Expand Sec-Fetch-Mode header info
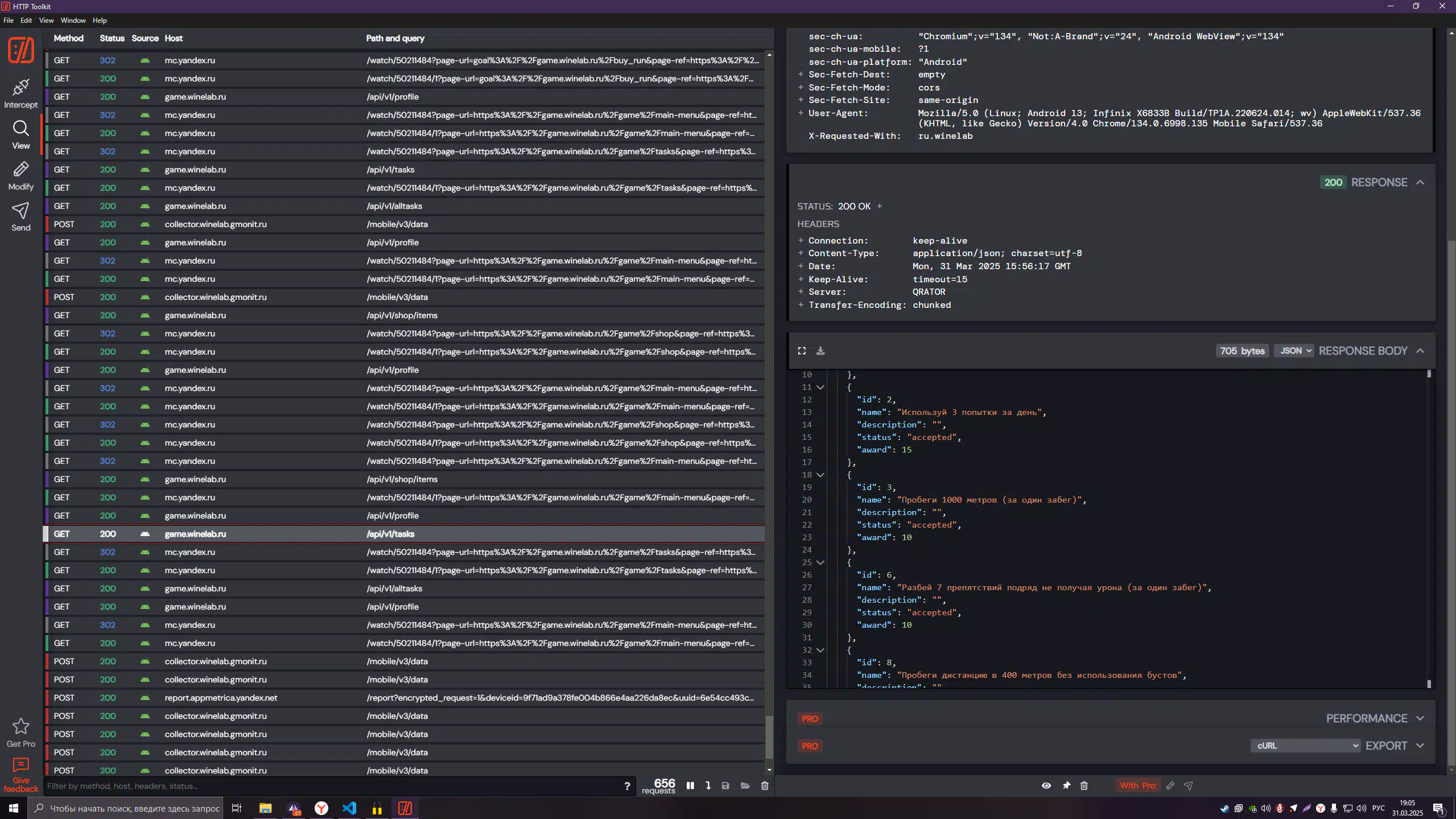1456x819 pixels. tap(801, 87)
